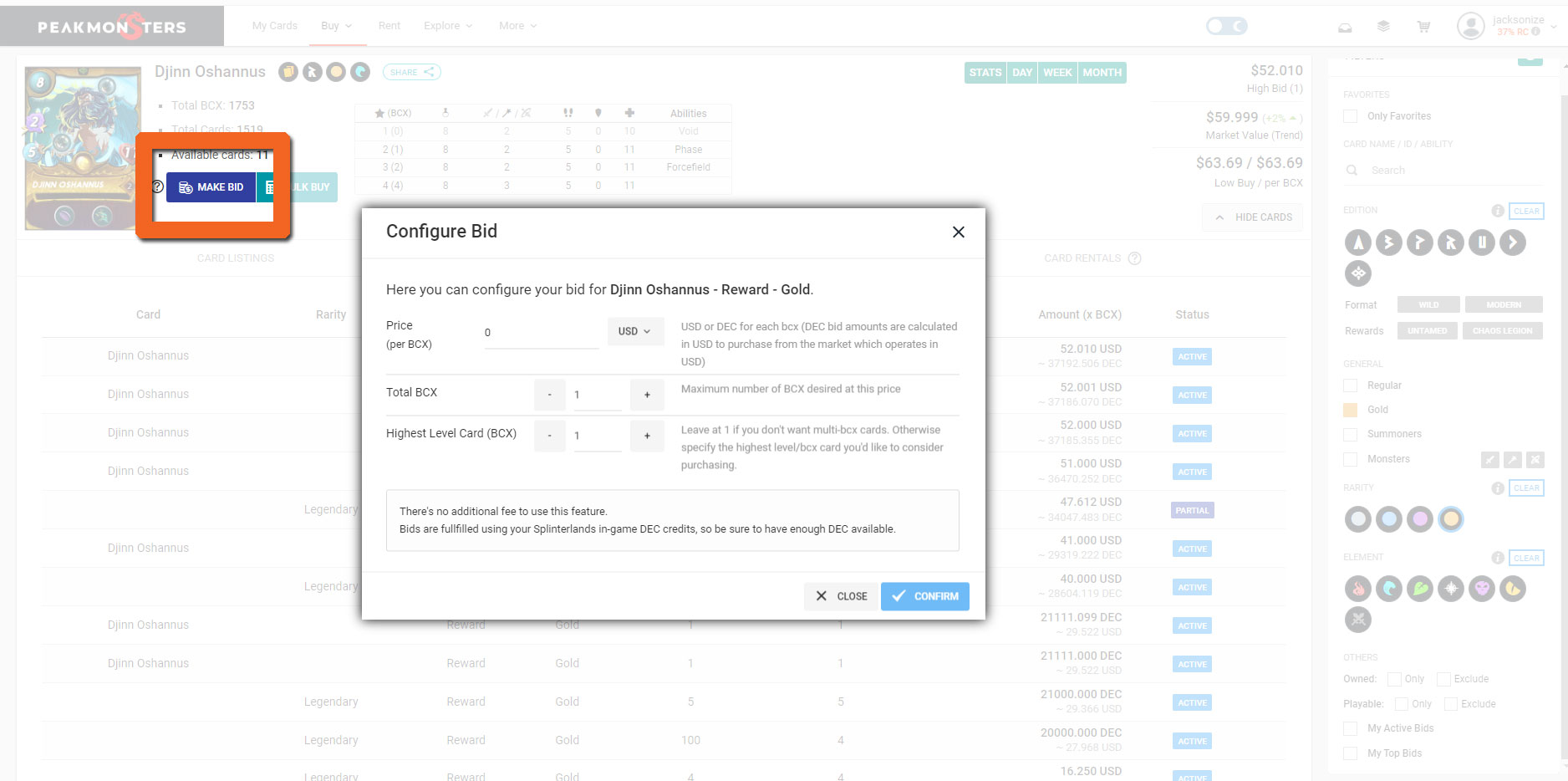Select the Chaos Legion edition filter icon
This screenshot has width=1568, height=781.
1513,242
